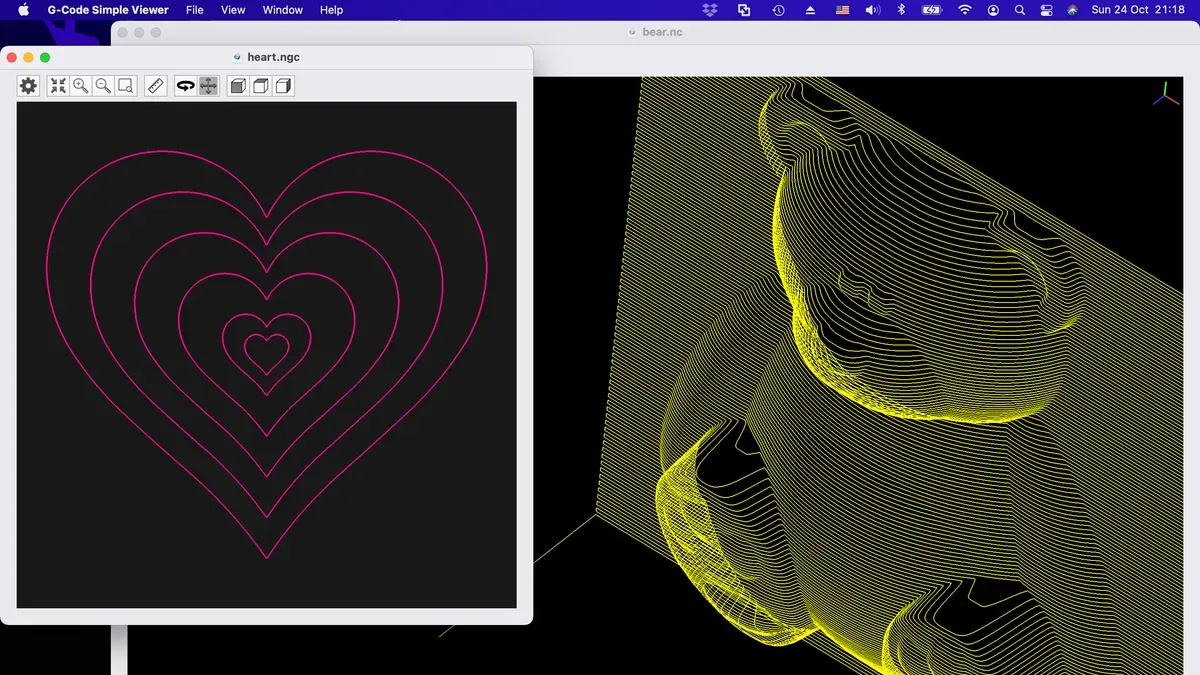Click the heart.ngc window title
Screen dimensions: 1200x675
tap(273, 57)
